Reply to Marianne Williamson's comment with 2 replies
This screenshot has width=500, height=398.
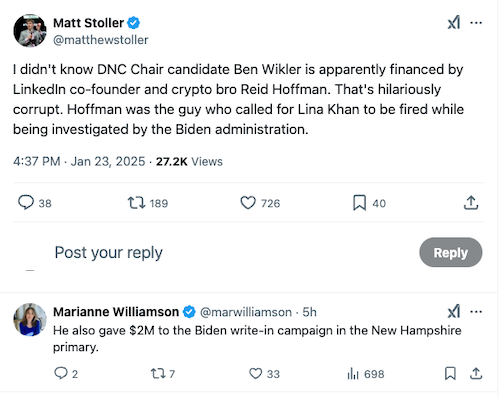click(61, 373)
